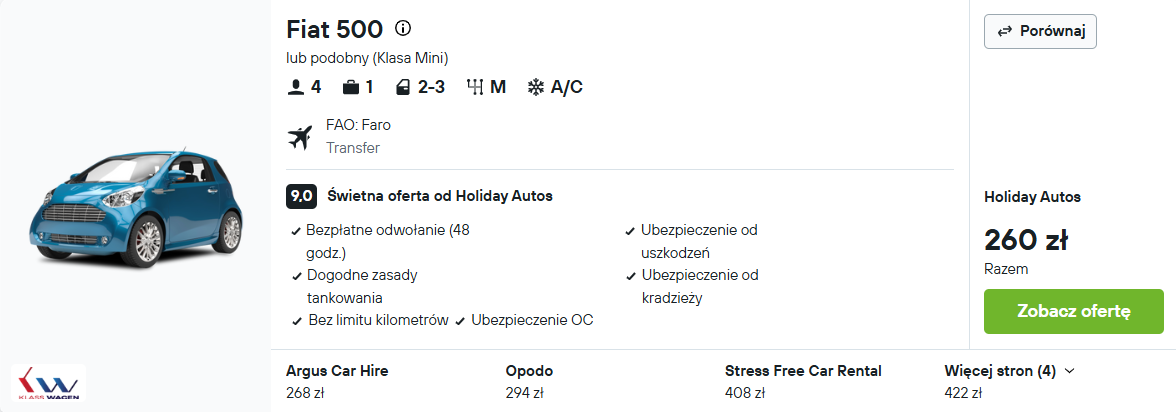Select Opodo 294 zł offer
This screenshot has width=1176, height=412.
click(x=530, y=381)
